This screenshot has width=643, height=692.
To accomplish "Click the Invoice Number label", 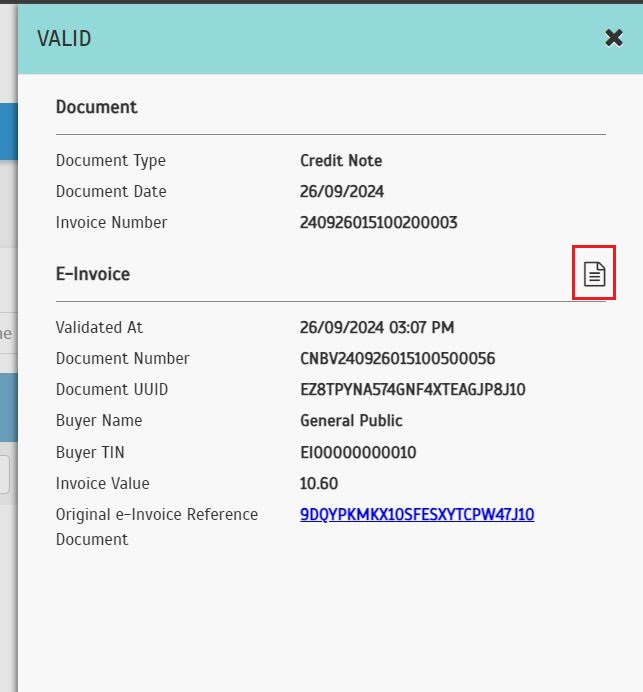I will (112, 223).
